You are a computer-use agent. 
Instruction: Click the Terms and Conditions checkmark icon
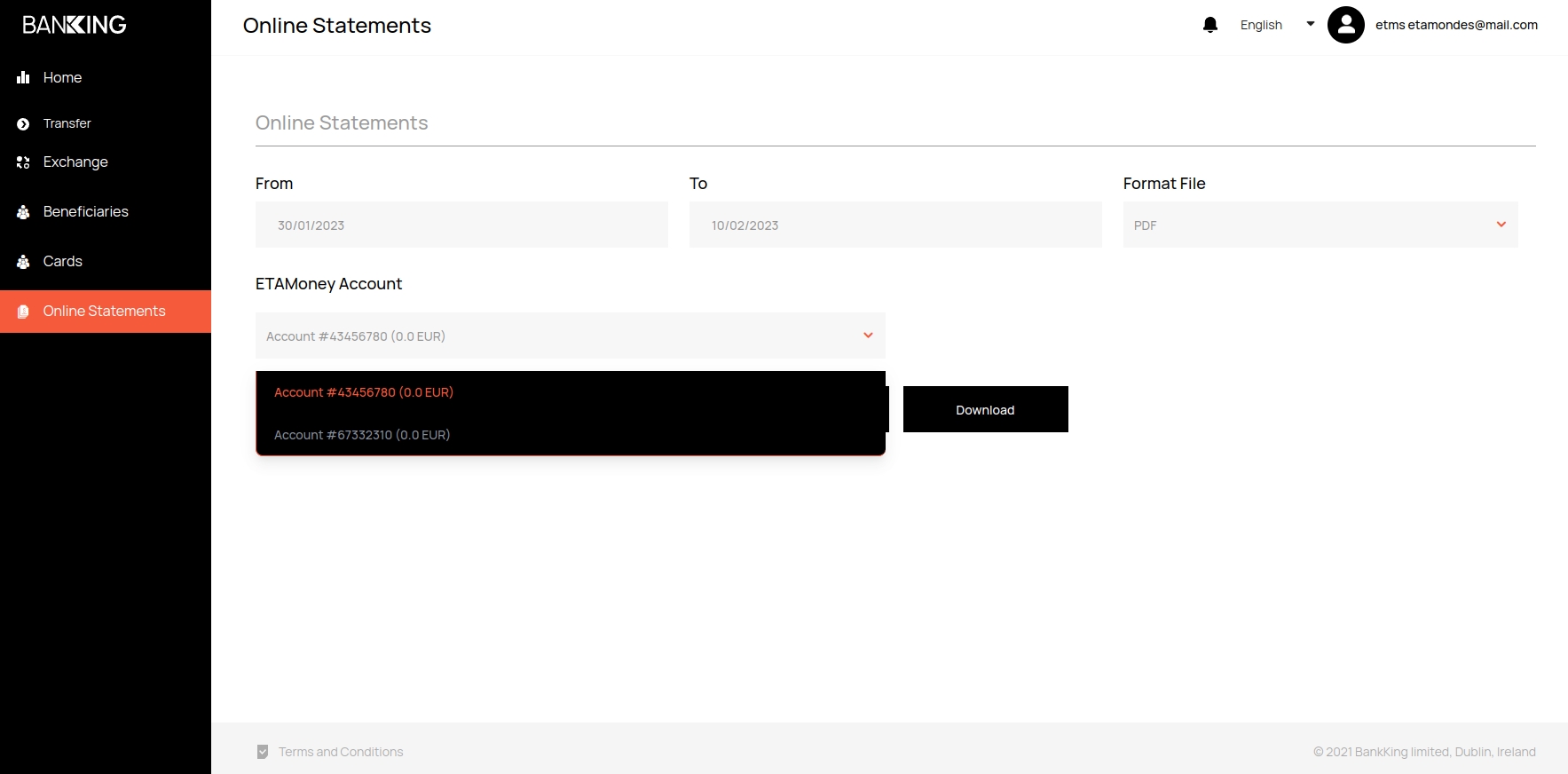coord(263,752)
